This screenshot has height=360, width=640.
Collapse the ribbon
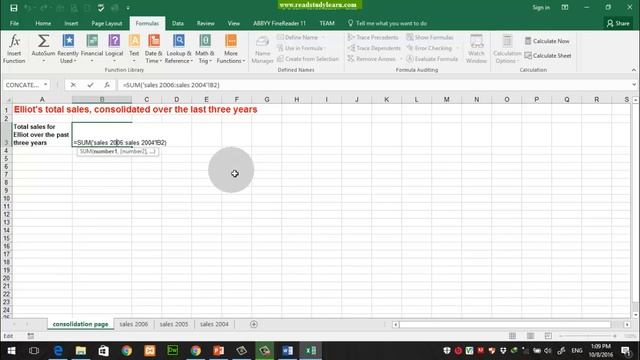pyautogui.click(x=633, y=70)
